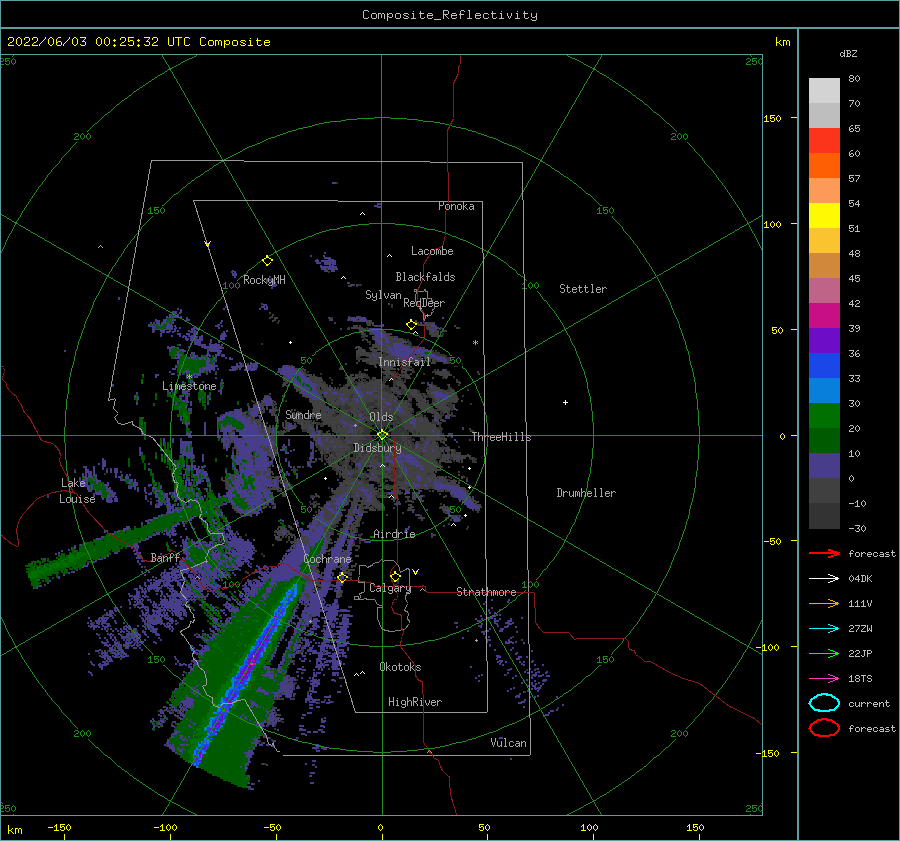Click the Airdrie city label
The height and width of the screenshot is (841, 900).
pyautogui.click(x=394, y=534)
